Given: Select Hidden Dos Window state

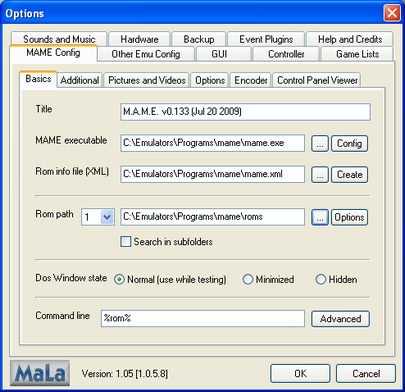Looking at the screenshot, I should point(321,279).
